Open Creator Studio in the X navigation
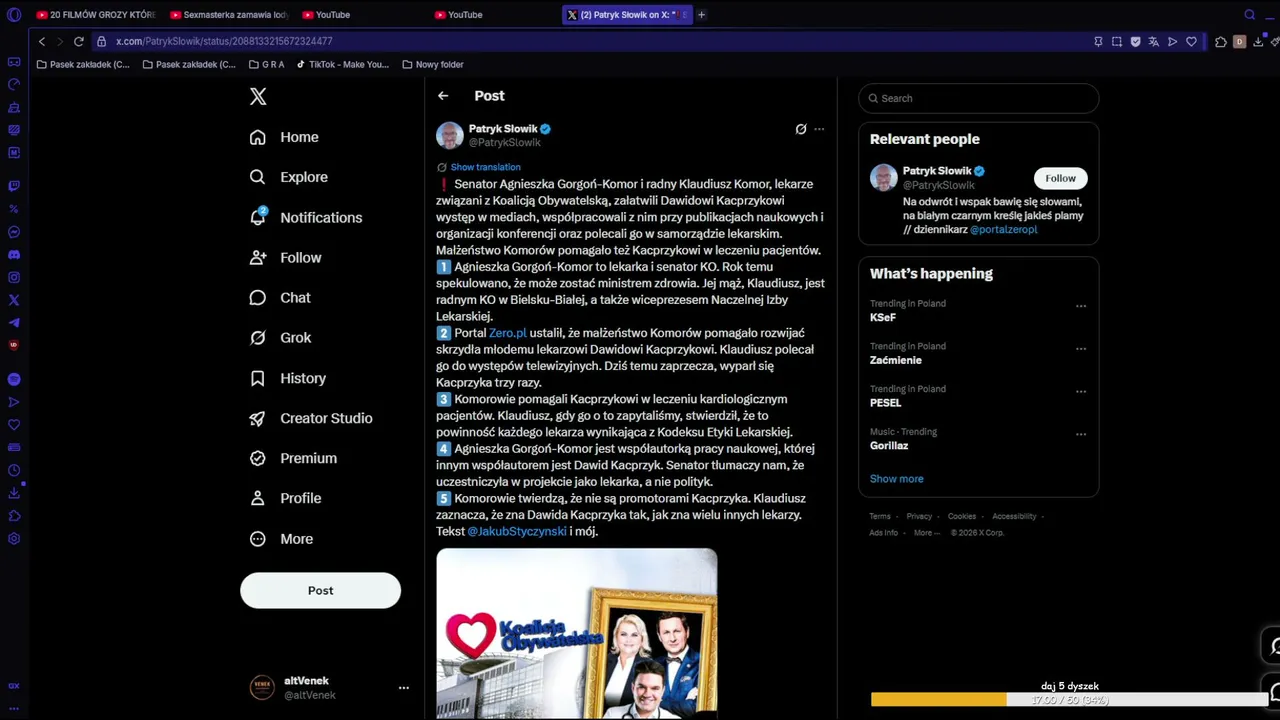This screenshot has height=720, width=1280. click(x=311, y=418)
